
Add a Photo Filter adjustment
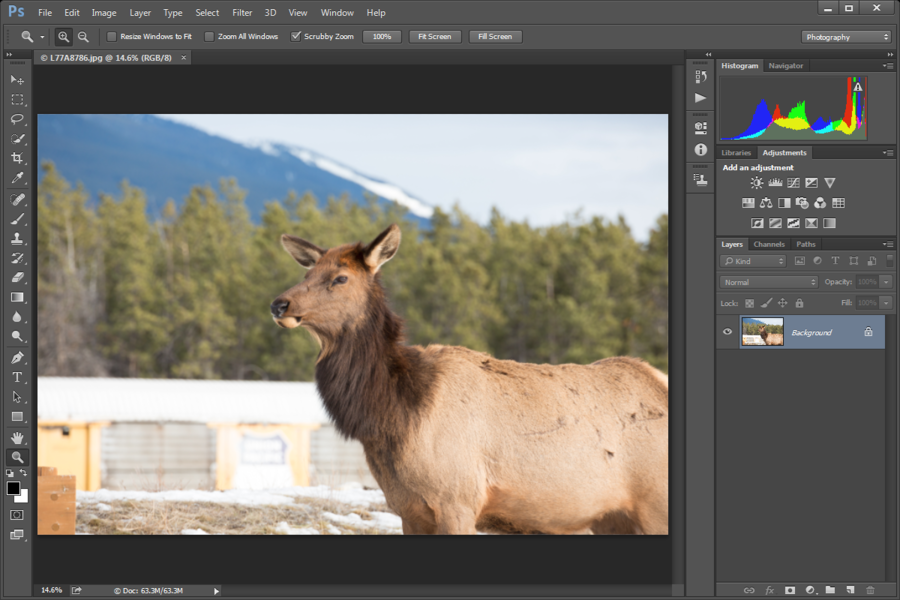click(x=802, y=203)
